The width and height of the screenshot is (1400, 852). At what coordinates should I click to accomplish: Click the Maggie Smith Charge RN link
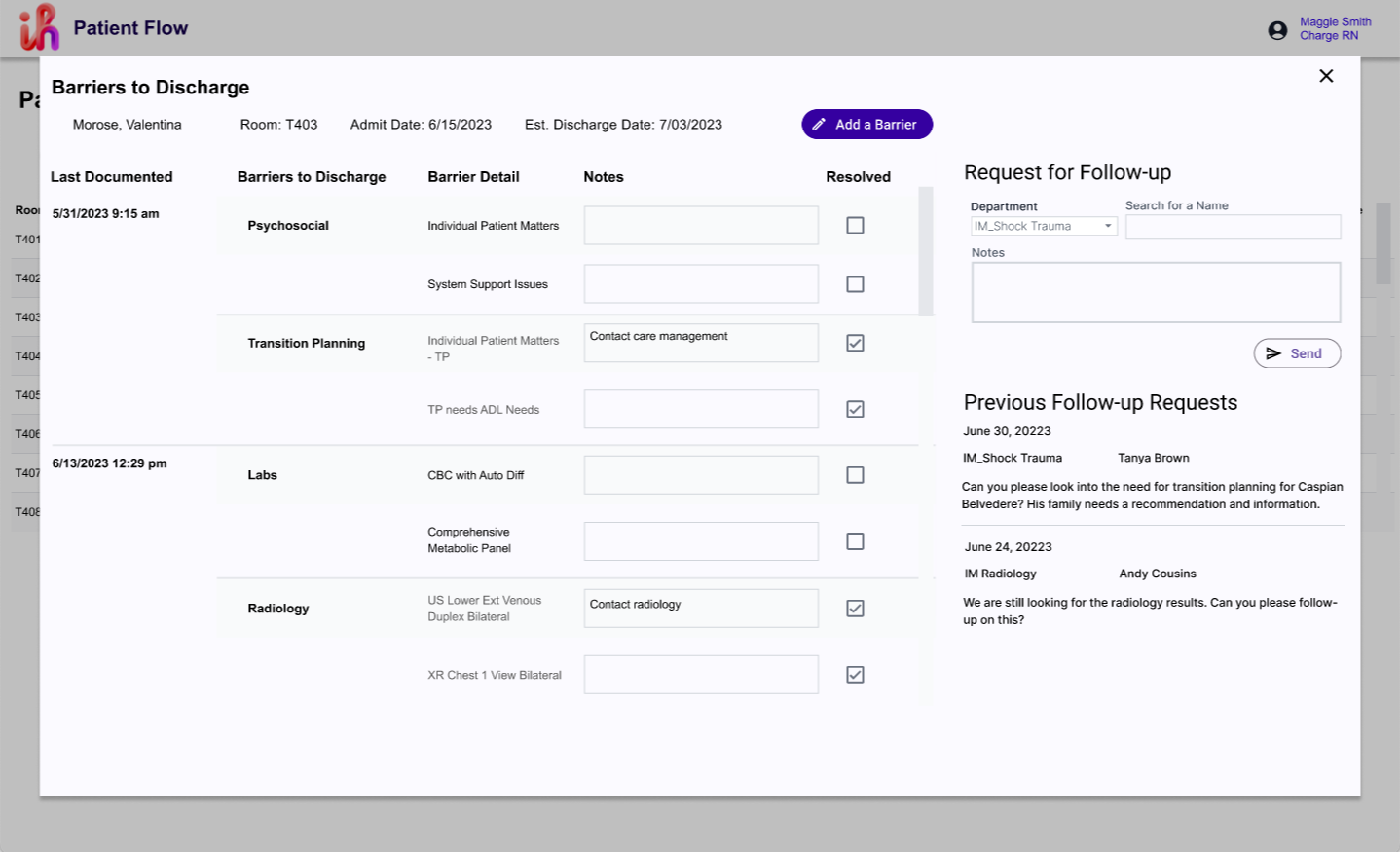coord(1335,27)
